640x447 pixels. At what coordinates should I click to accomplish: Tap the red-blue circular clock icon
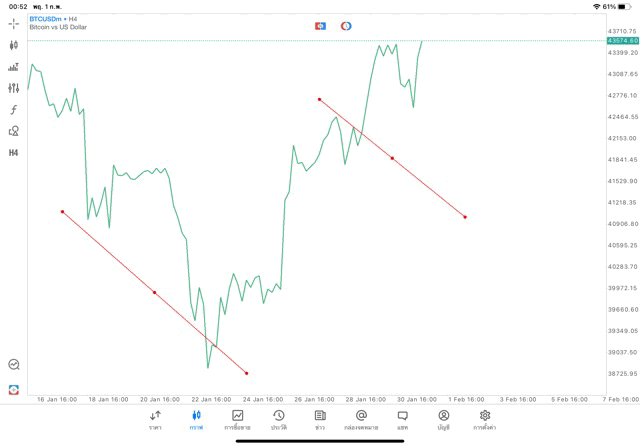pos(346,25)
